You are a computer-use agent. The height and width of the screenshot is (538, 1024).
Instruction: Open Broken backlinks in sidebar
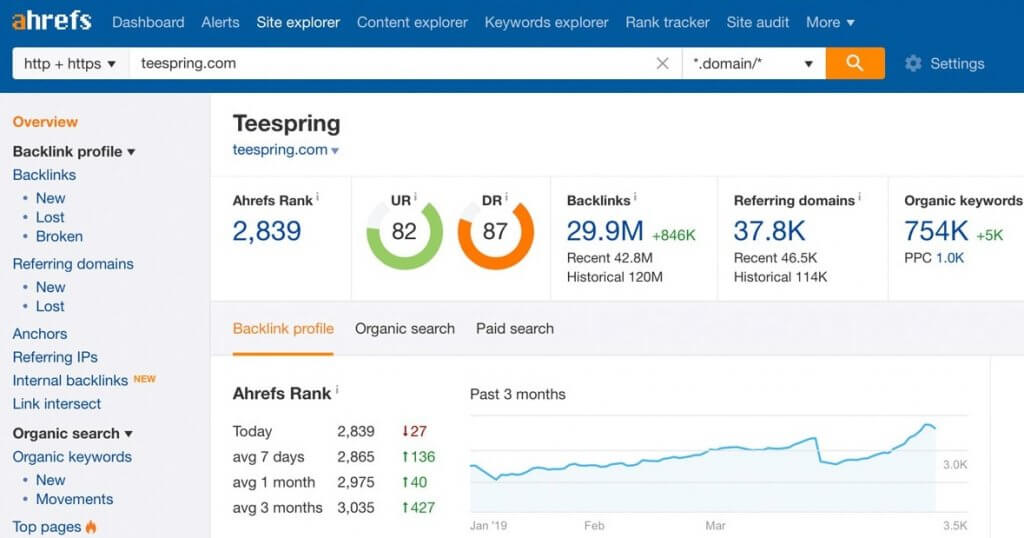coord(59,236)
